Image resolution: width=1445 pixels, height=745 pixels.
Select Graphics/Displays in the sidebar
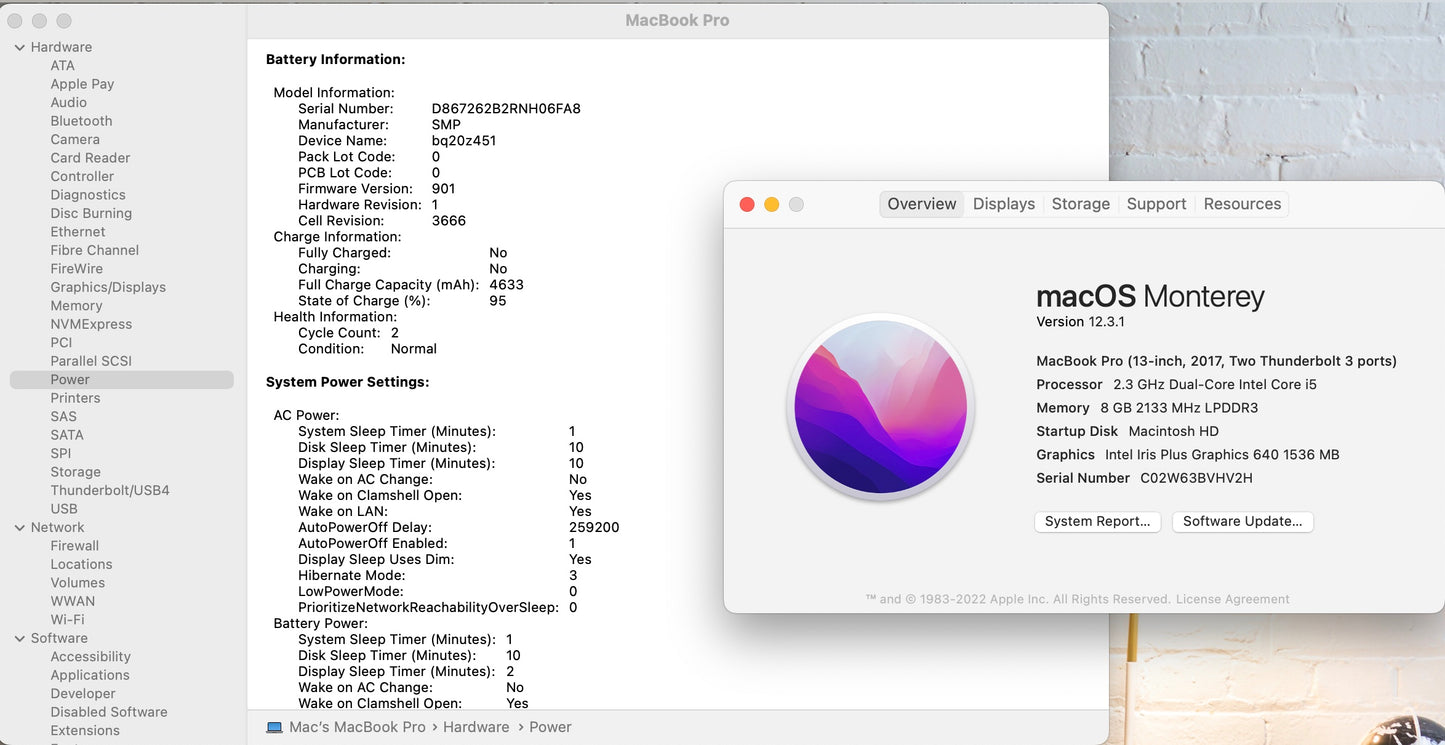pos(108,287)
